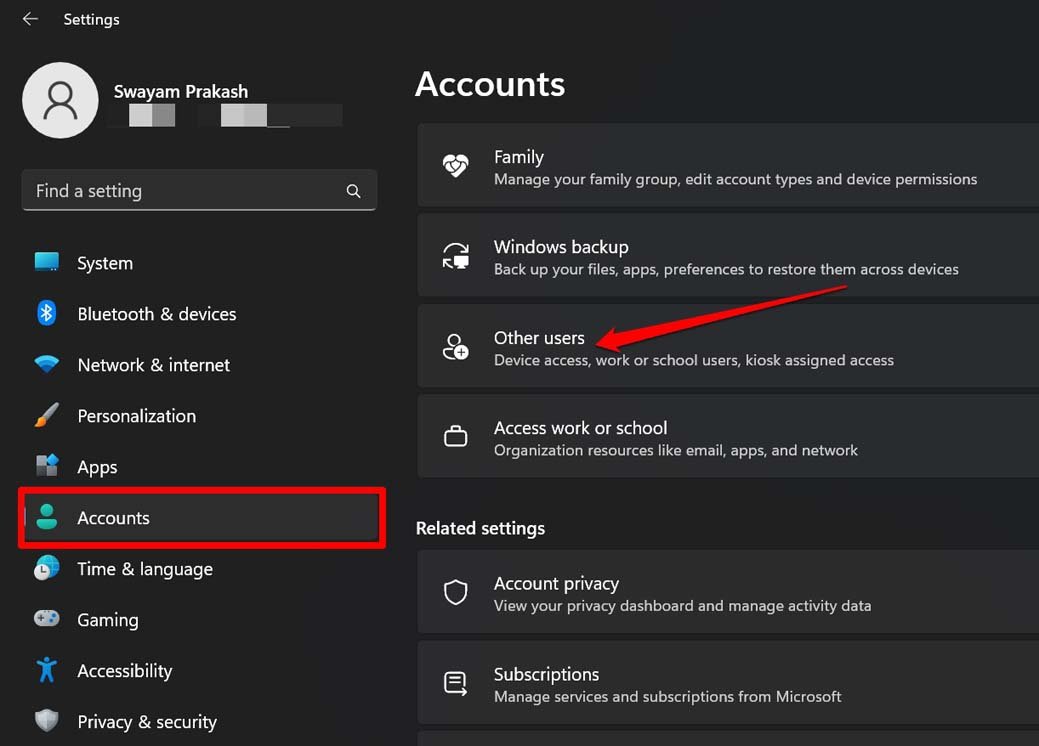
Task: Click the Bluetooth icon in sidebar
Action: point(47,313)
